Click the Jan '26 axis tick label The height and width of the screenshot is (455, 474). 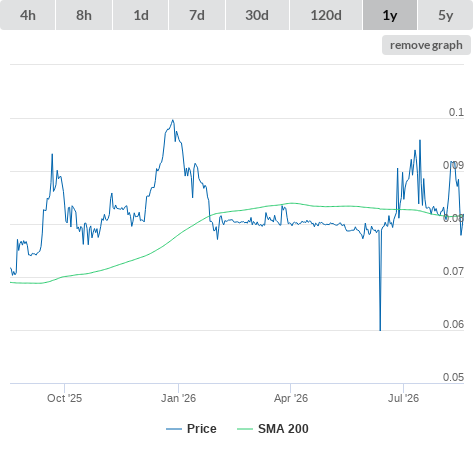point(178,398)
